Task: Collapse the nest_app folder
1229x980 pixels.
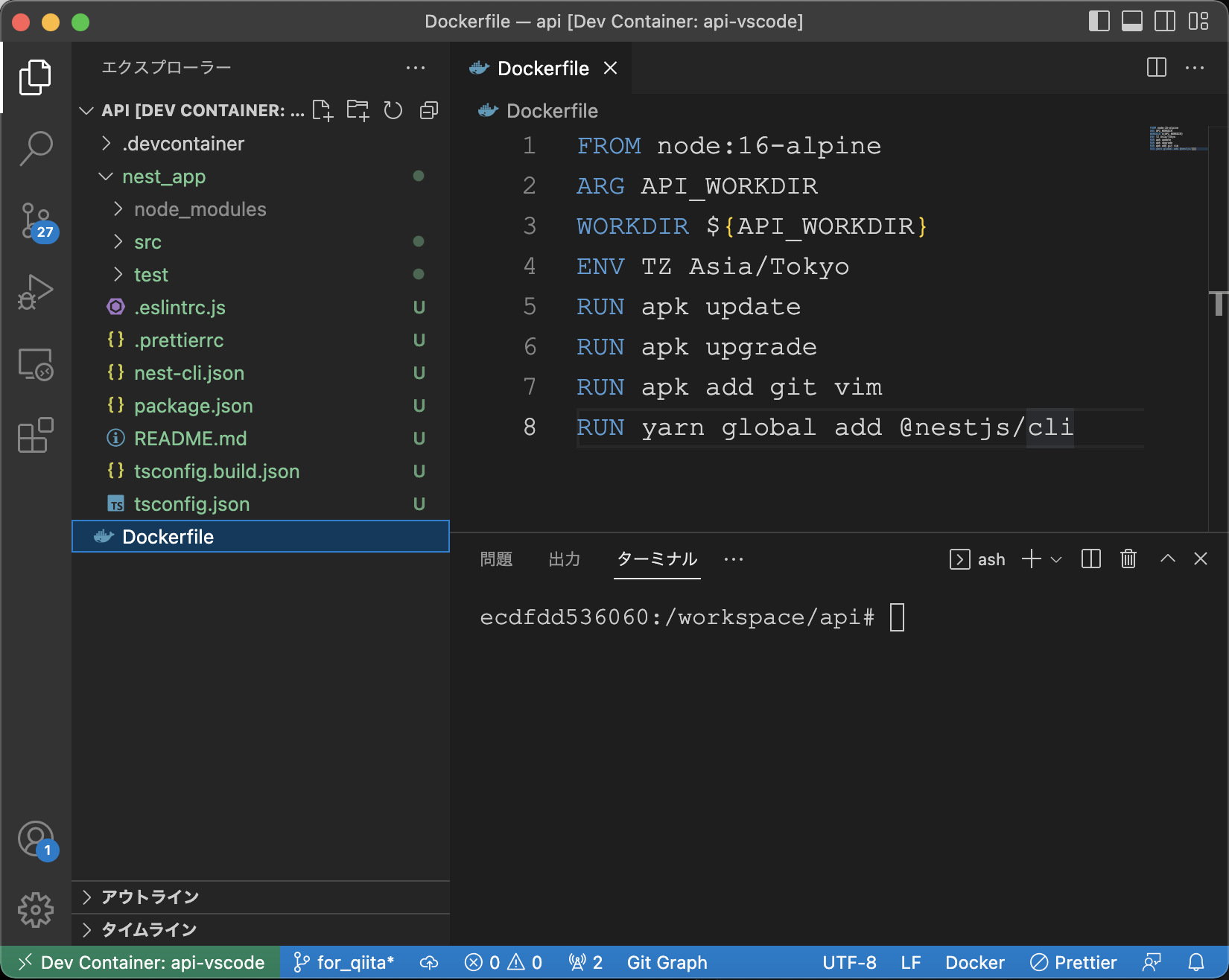Action: click(261, 176)
